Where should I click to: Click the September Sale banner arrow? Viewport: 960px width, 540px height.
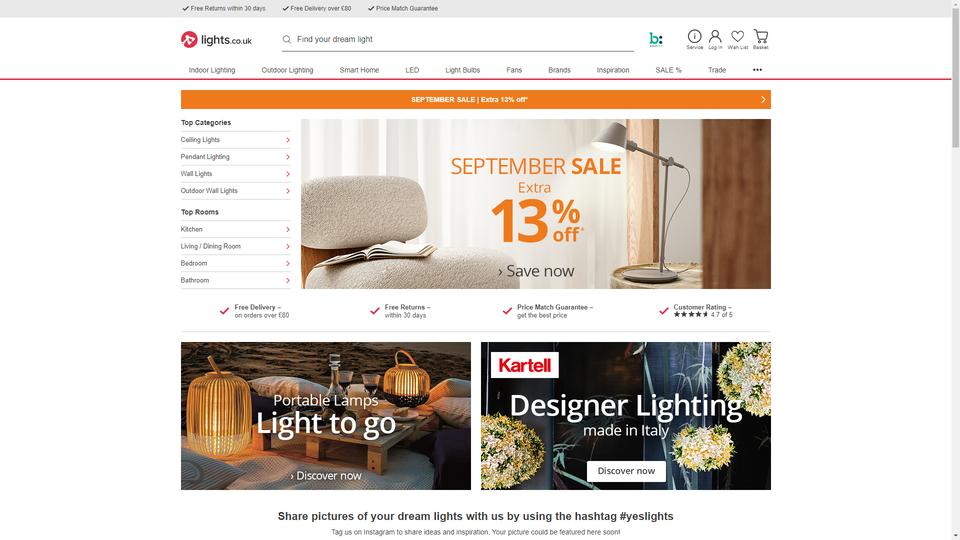pyautogui.click(x=763, y=99)
